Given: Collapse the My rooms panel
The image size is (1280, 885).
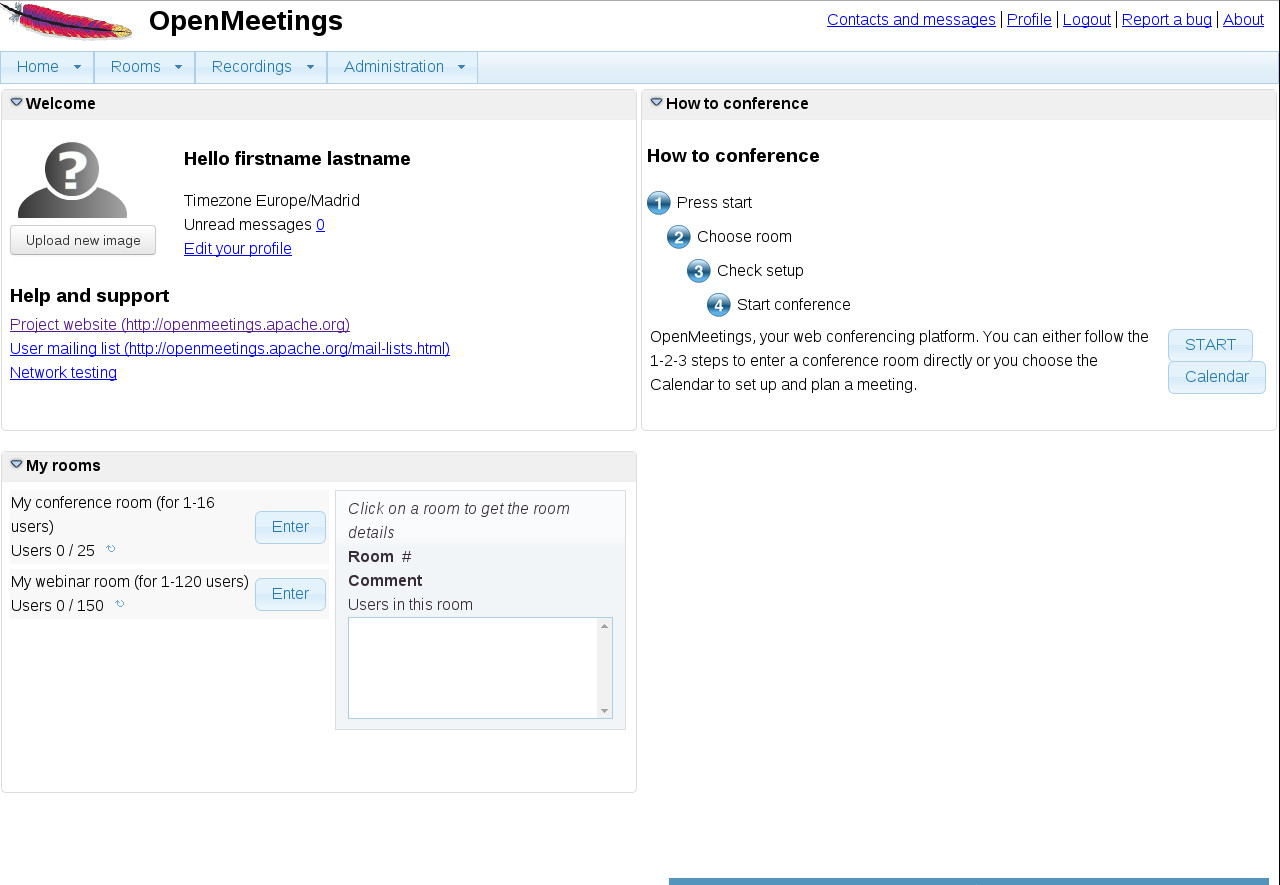Looking at the screenshot, I should coord(17,464).
